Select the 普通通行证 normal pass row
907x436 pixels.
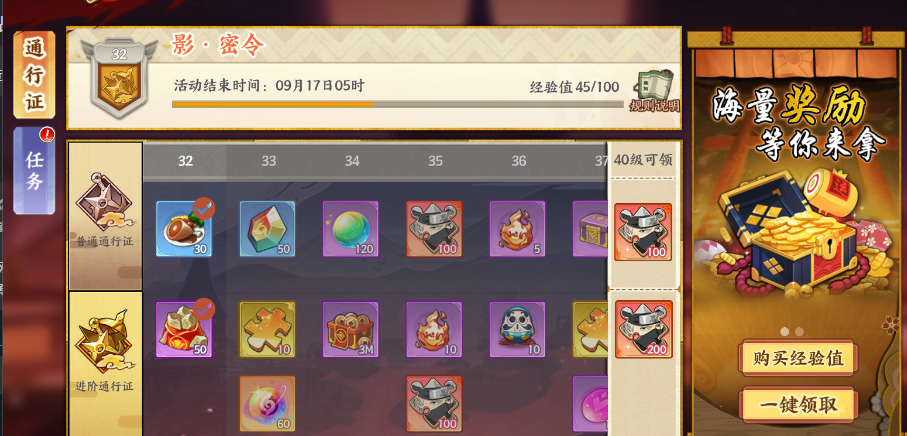tap(105, 216)
